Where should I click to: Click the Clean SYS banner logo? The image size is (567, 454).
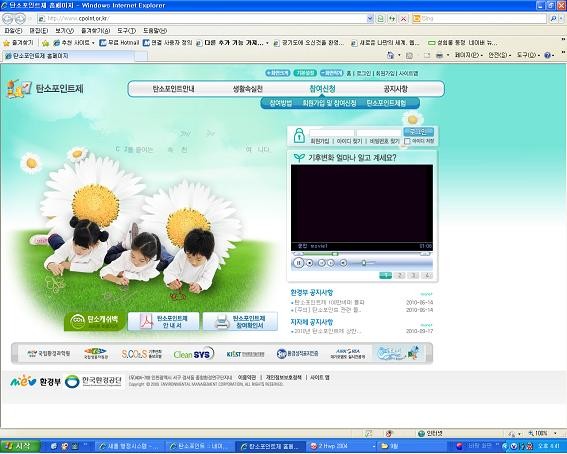(194, 354)
